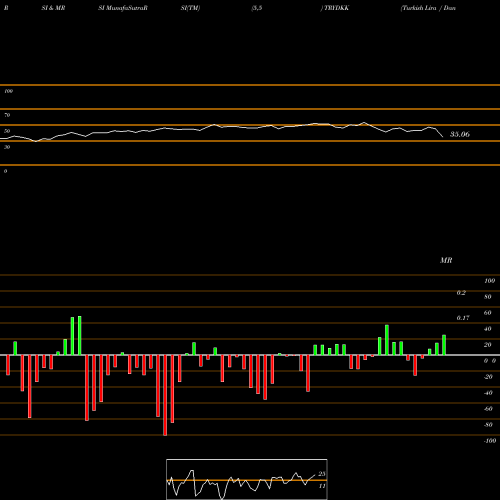Click the 0.2 value label in MR panel

[x=461, y=293]
